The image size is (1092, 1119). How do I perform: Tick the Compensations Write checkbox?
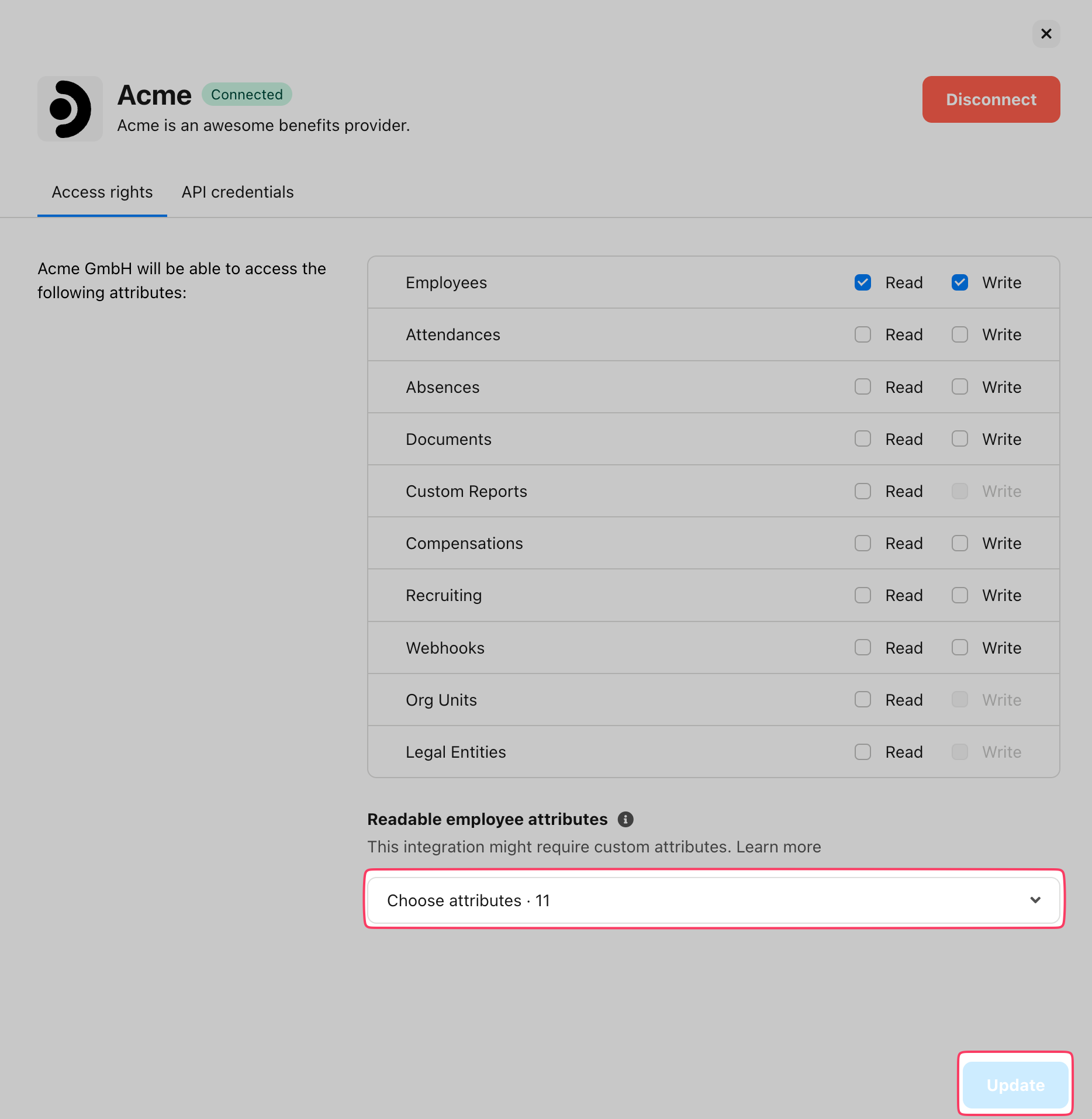click(959, 543)
